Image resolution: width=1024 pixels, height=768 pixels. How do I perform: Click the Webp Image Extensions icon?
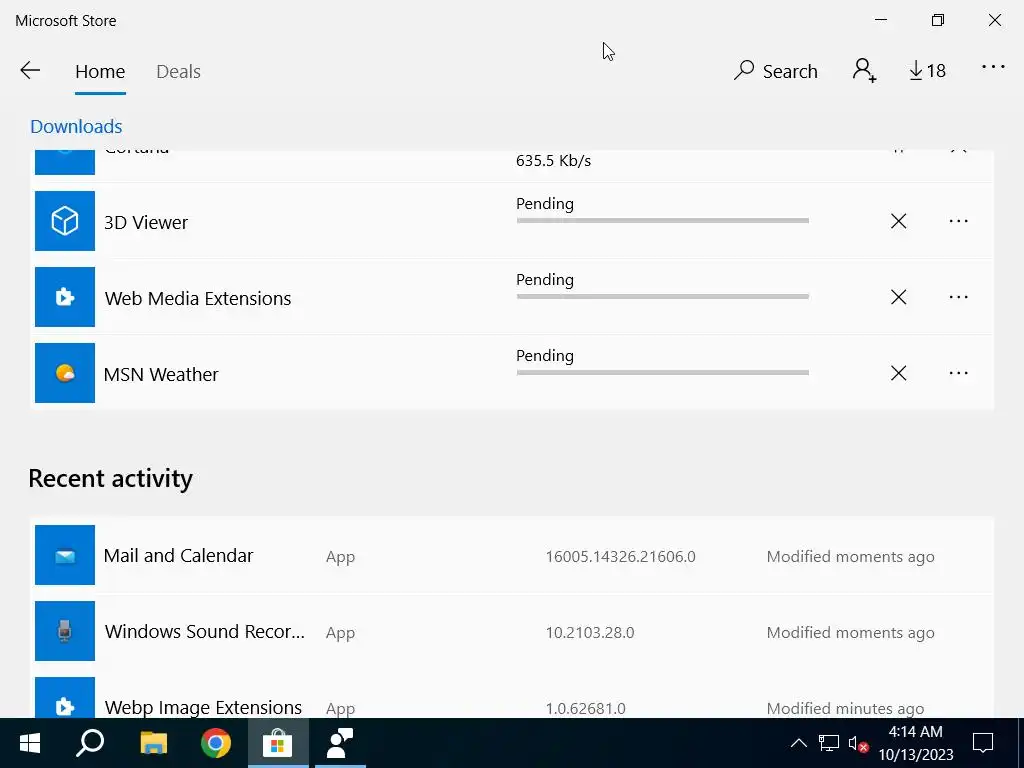[x=65, y=697]
